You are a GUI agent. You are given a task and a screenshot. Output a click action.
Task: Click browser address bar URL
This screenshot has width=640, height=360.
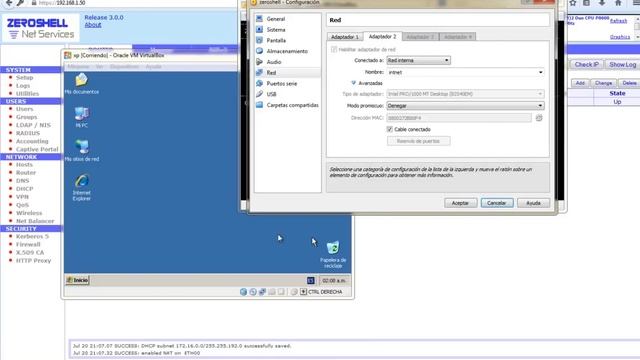pos(62,3)
